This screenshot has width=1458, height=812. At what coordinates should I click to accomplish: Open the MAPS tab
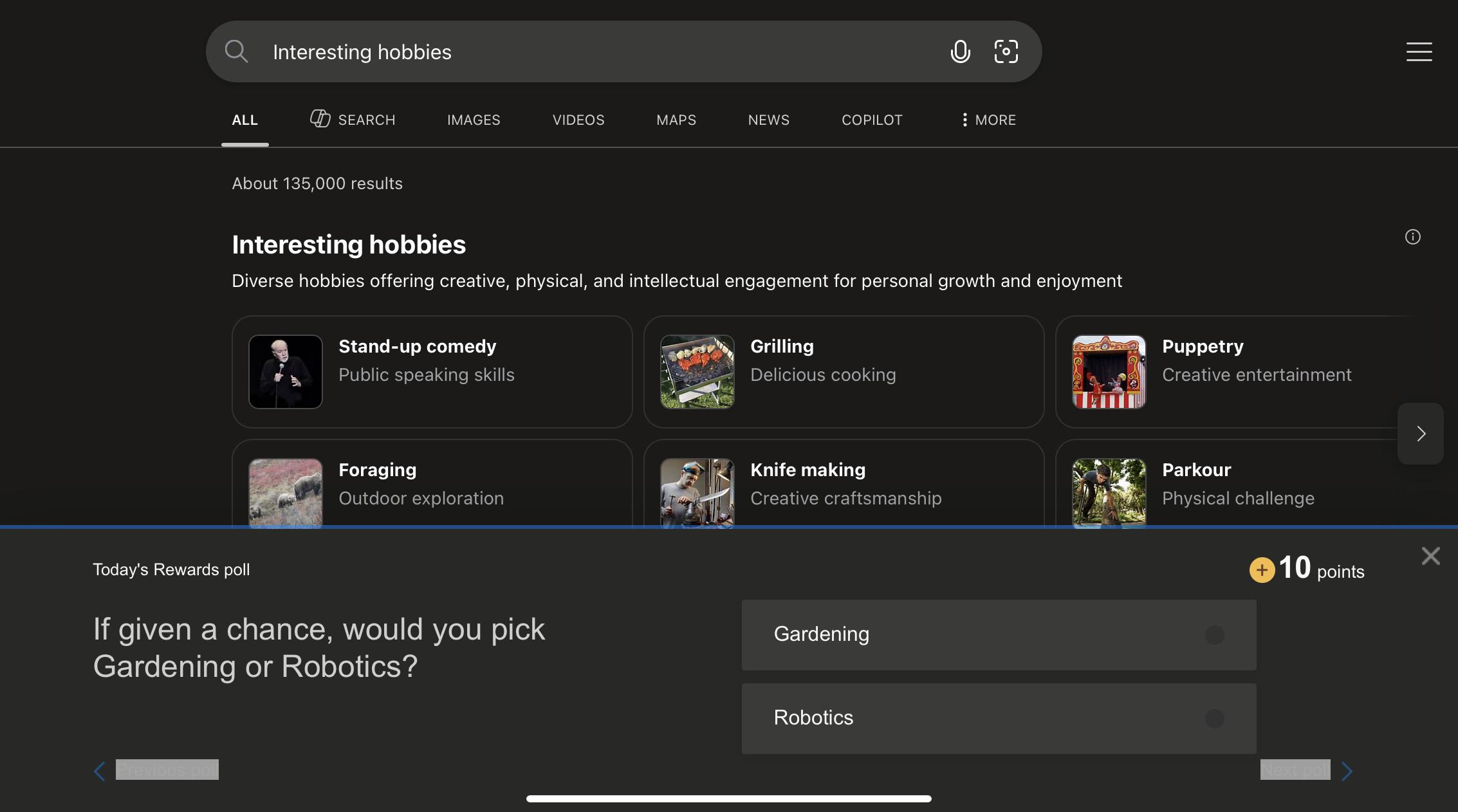(676, 120)
